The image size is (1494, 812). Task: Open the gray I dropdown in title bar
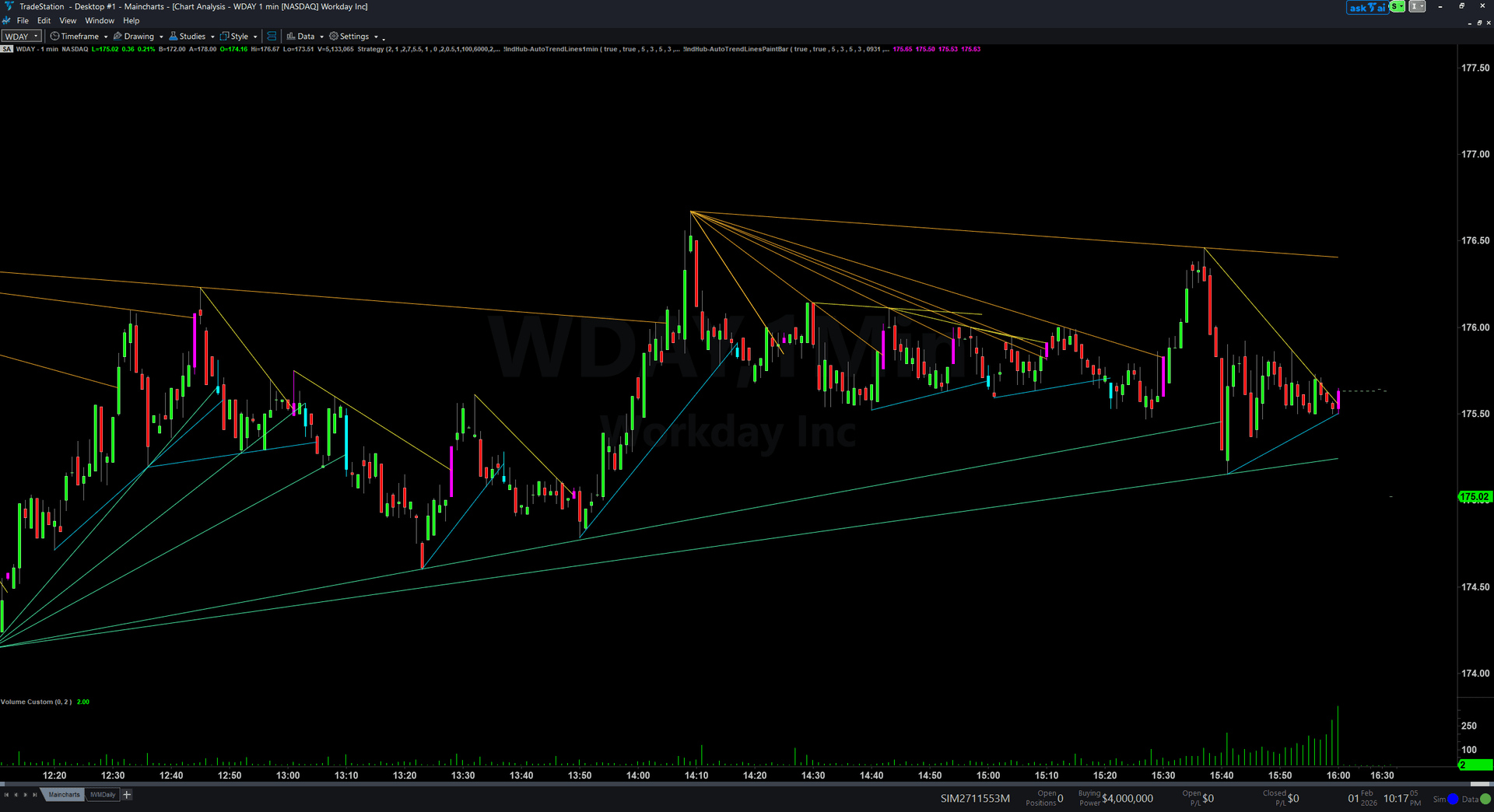(1417, 7)
